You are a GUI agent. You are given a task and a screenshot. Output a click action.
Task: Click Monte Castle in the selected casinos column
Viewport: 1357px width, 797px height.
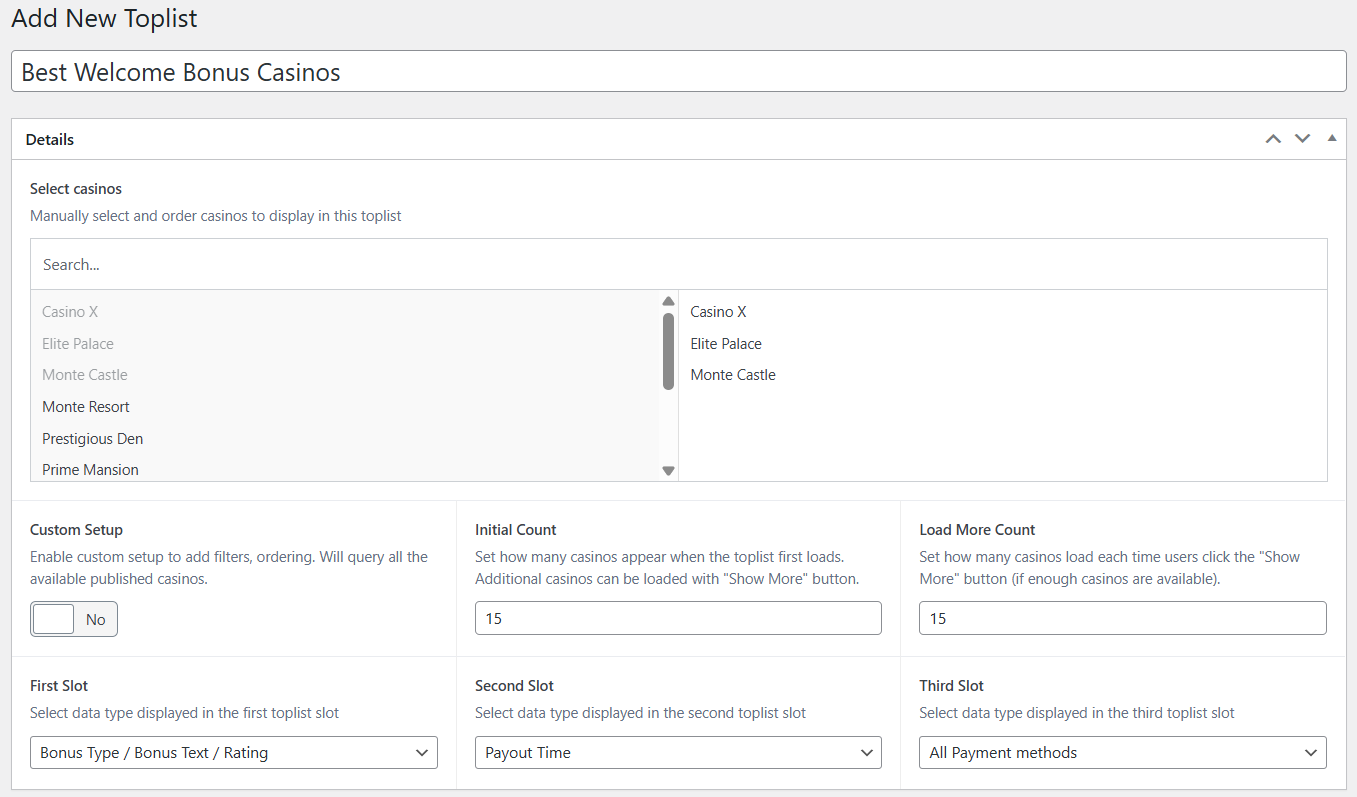[733, 374]
